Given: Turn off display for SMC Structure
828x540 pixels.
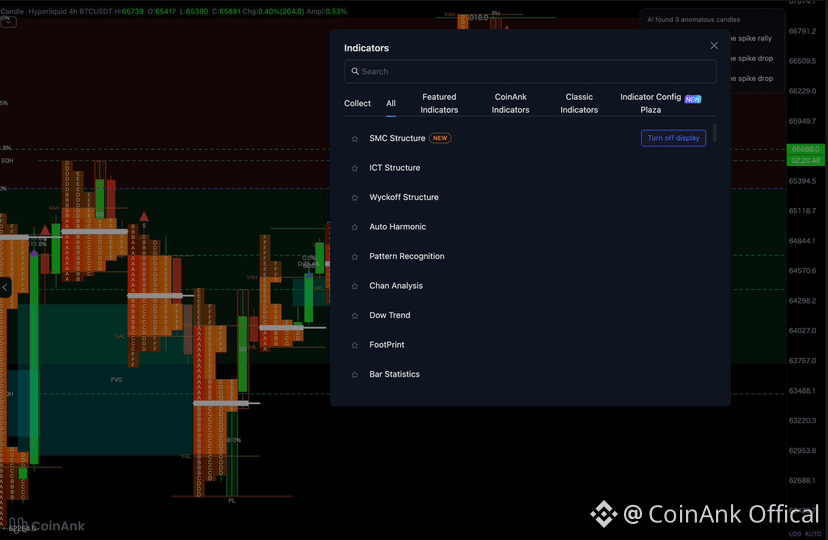Looking at the screenshot, I should (673, 138).
